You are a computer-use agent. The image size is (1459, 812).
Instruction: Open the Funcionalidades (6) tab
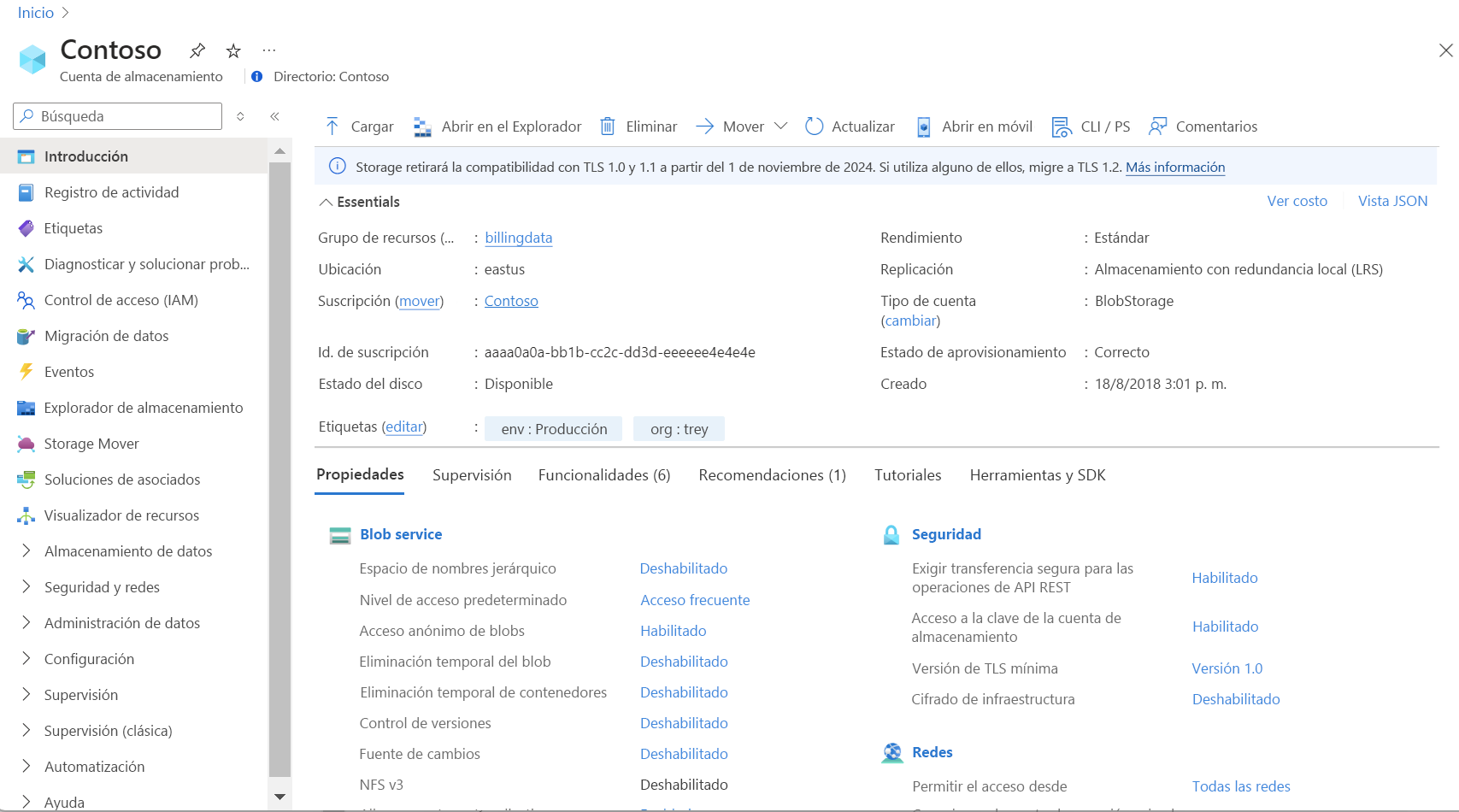coord(604,475)
